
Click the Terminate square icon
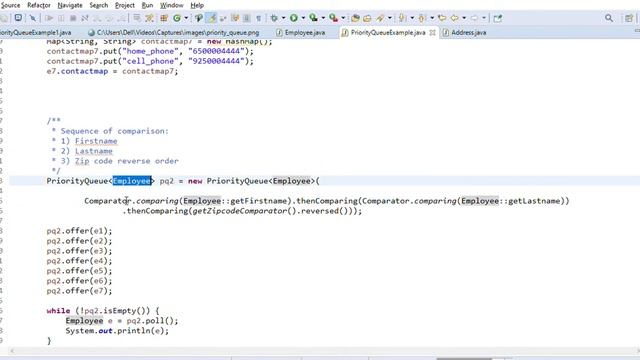coord(73,18)
